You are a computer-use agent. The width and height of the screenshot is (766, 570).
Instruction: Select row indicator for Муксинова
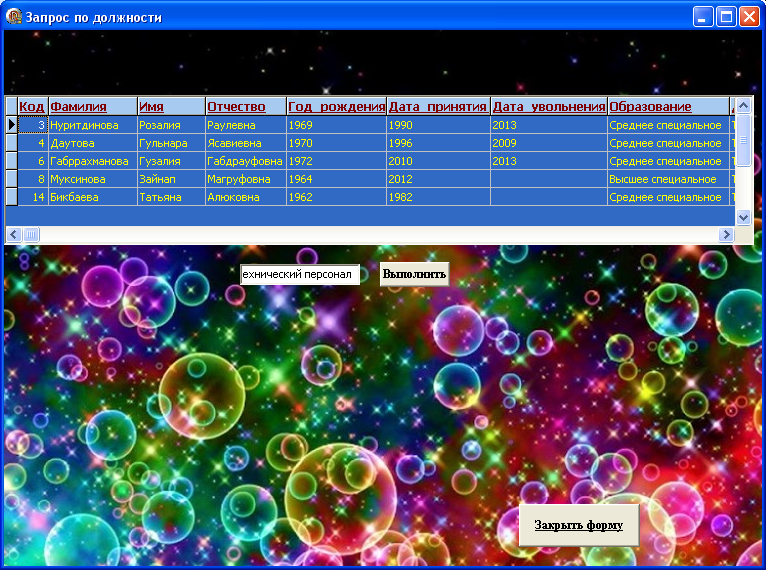click(12, 179)
